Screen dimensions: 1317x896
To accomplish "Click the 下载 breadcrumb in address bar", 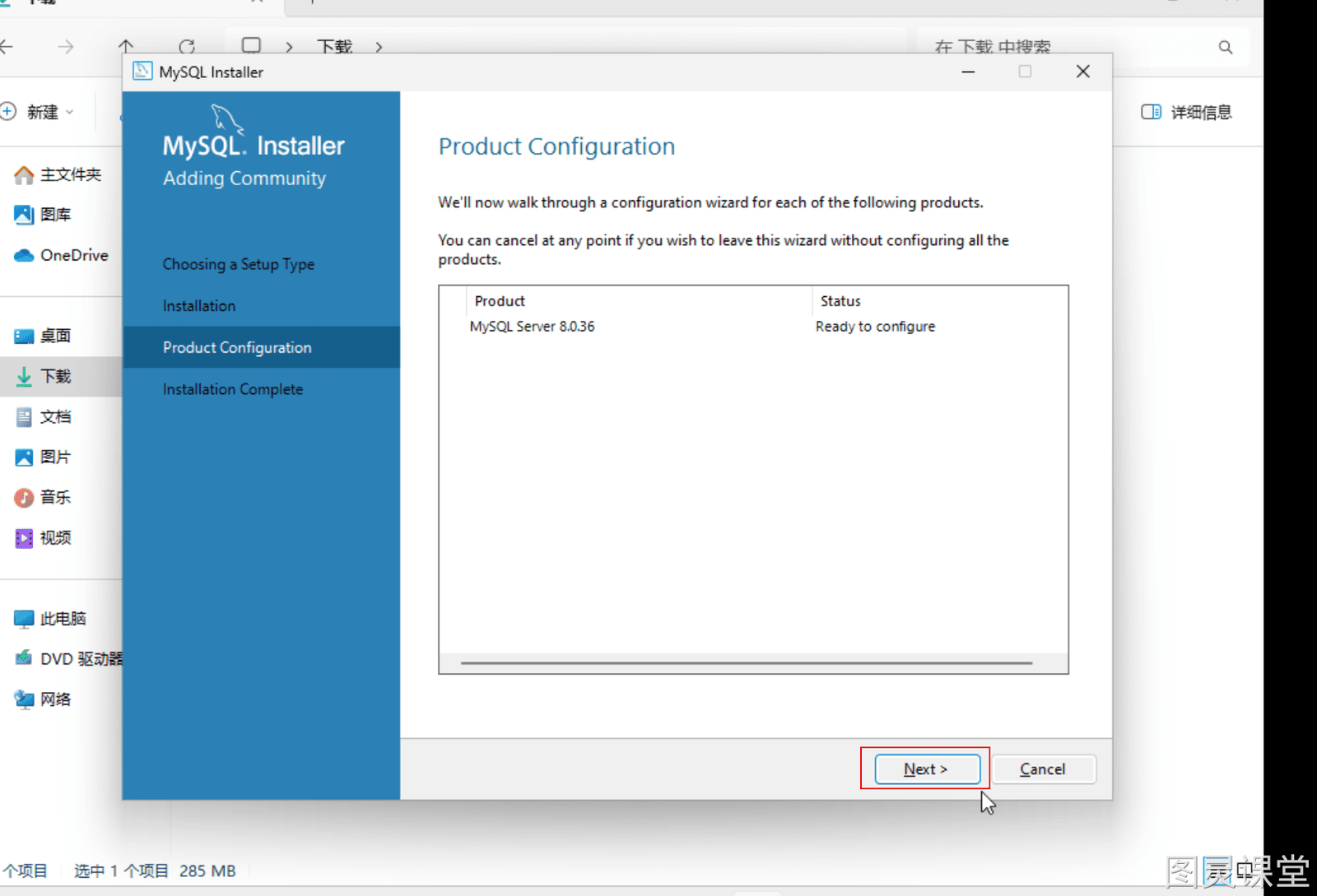I will 335,47.
